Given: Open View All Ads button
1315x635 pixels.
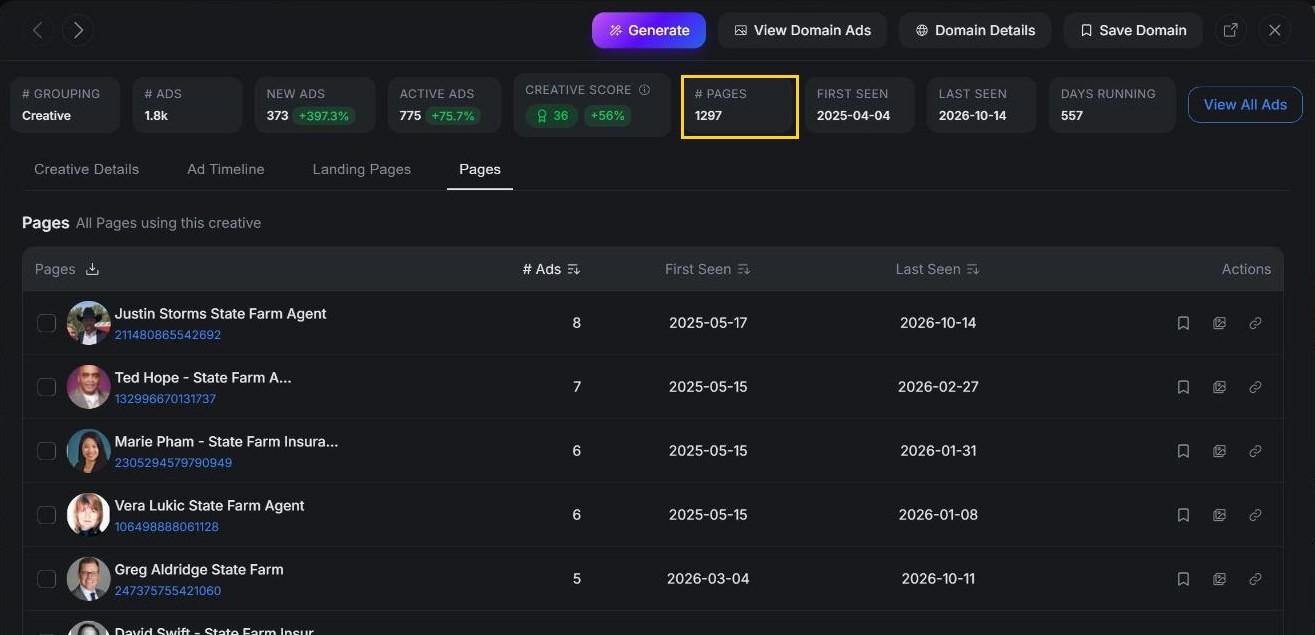Looking at the screenshot, I should (x=1245, y=104).
